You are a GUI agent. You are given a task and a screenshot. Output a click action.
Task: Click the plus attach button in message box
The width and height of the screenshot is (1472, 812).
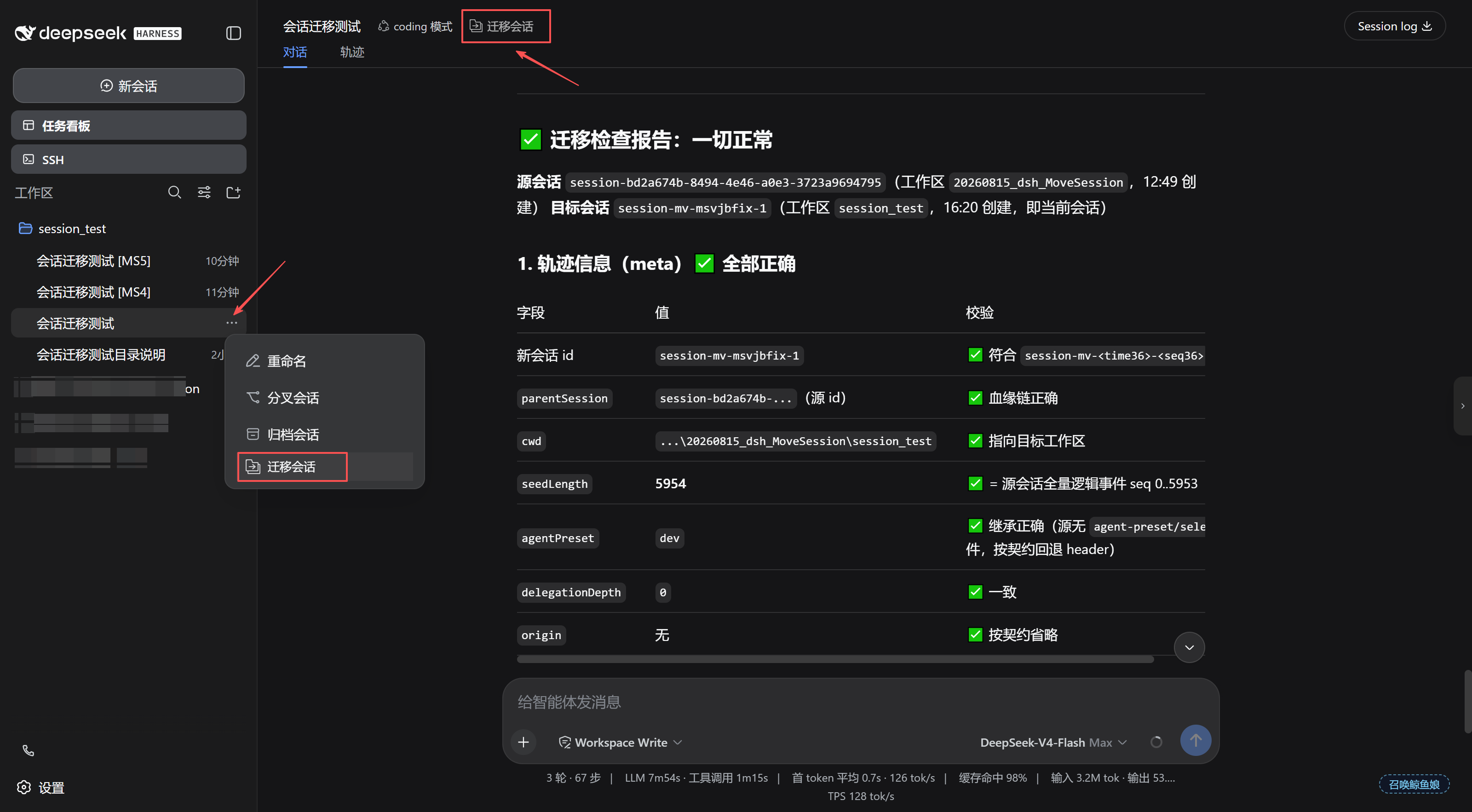pos(523,742)
